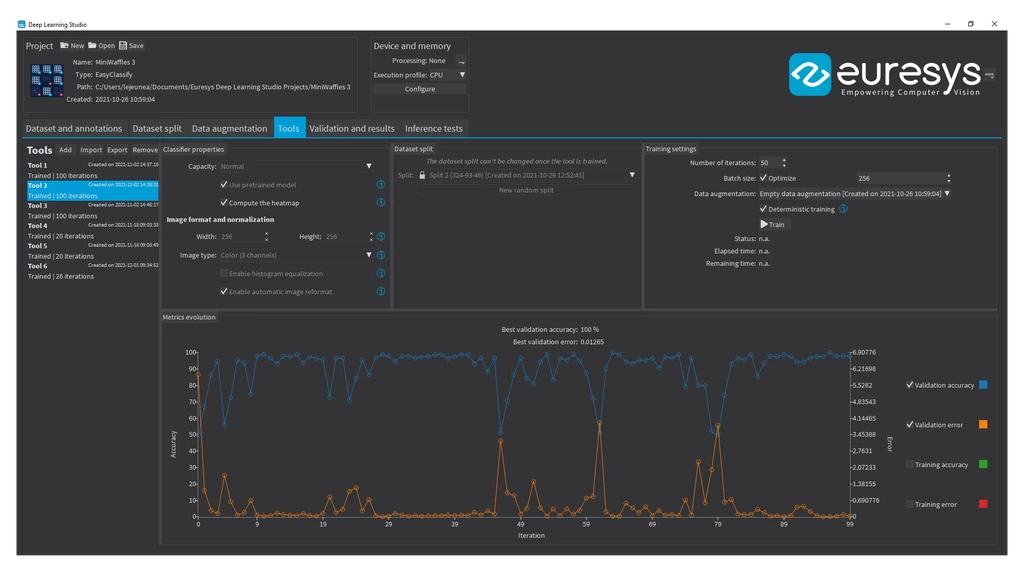Toggle the Validation accuracy checkbox

click(x=910, y=385)
